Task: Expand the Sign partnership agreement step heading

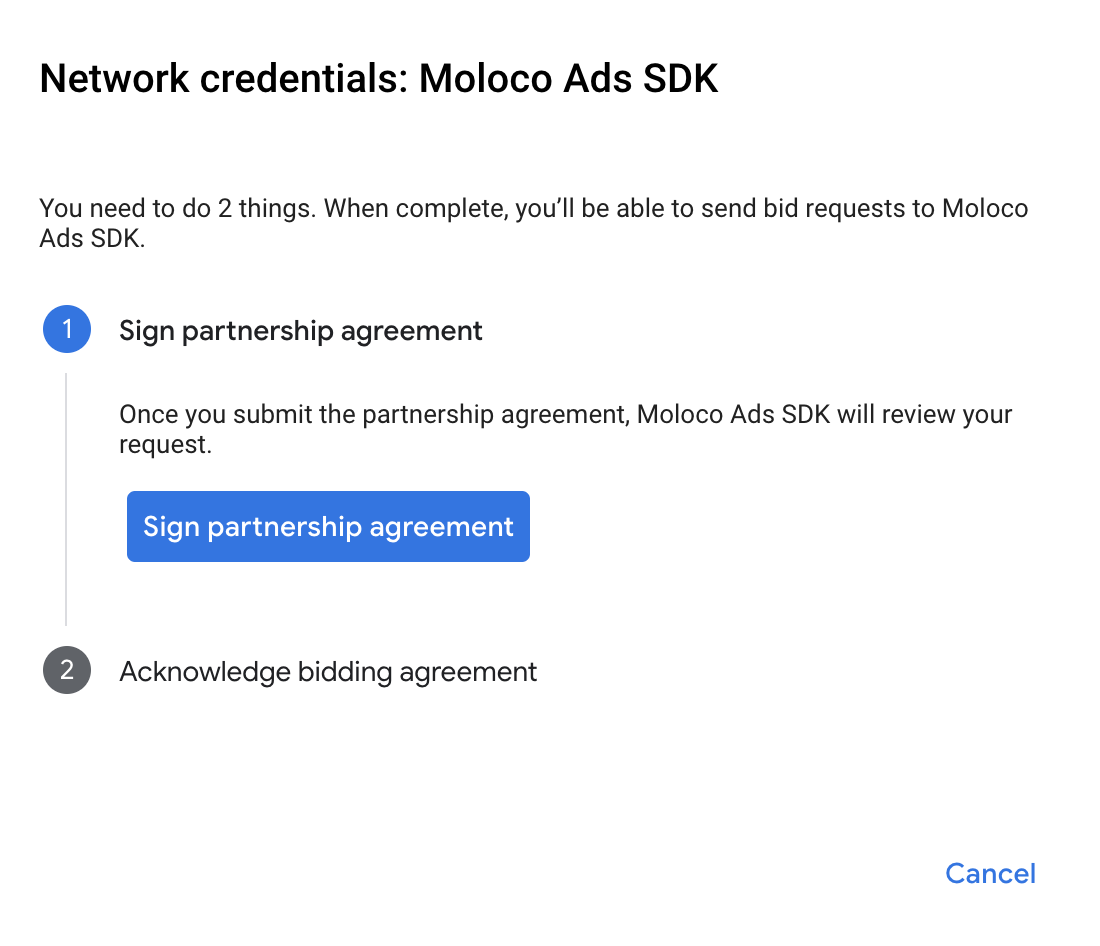Action: pyautogui.click(x=300, y=330)
